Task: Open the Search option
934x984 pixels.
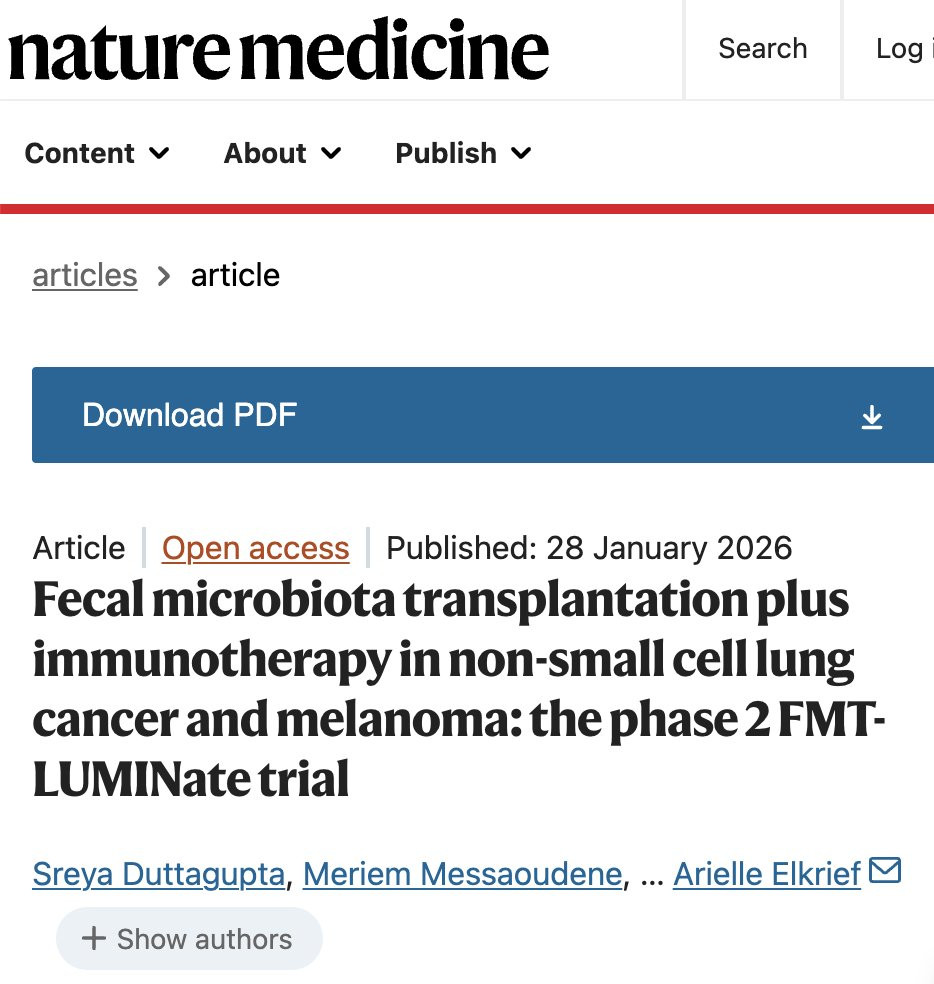Action: click(x=763, y=49)
